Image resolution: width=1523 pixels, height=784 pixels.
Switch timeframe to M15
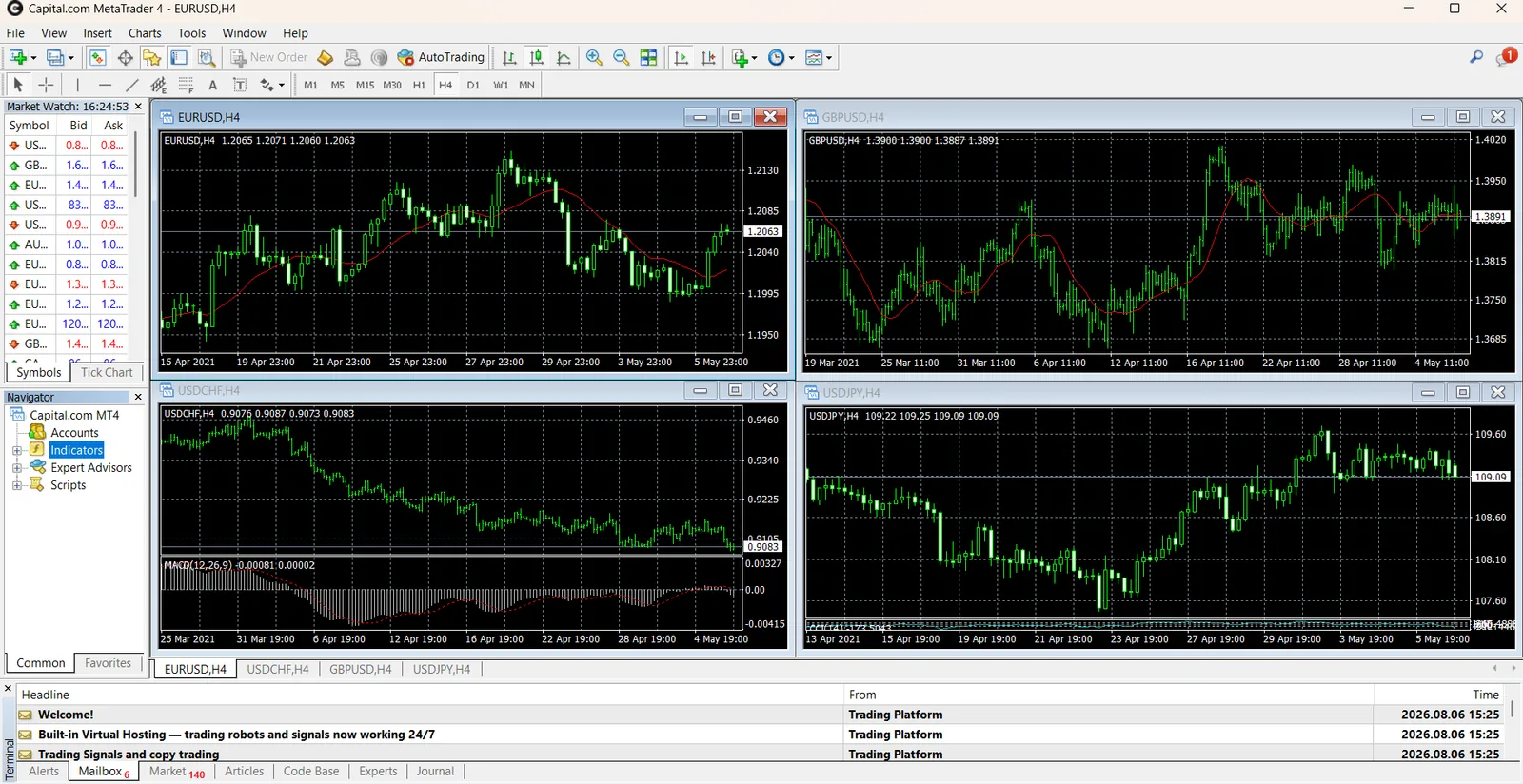365,85
